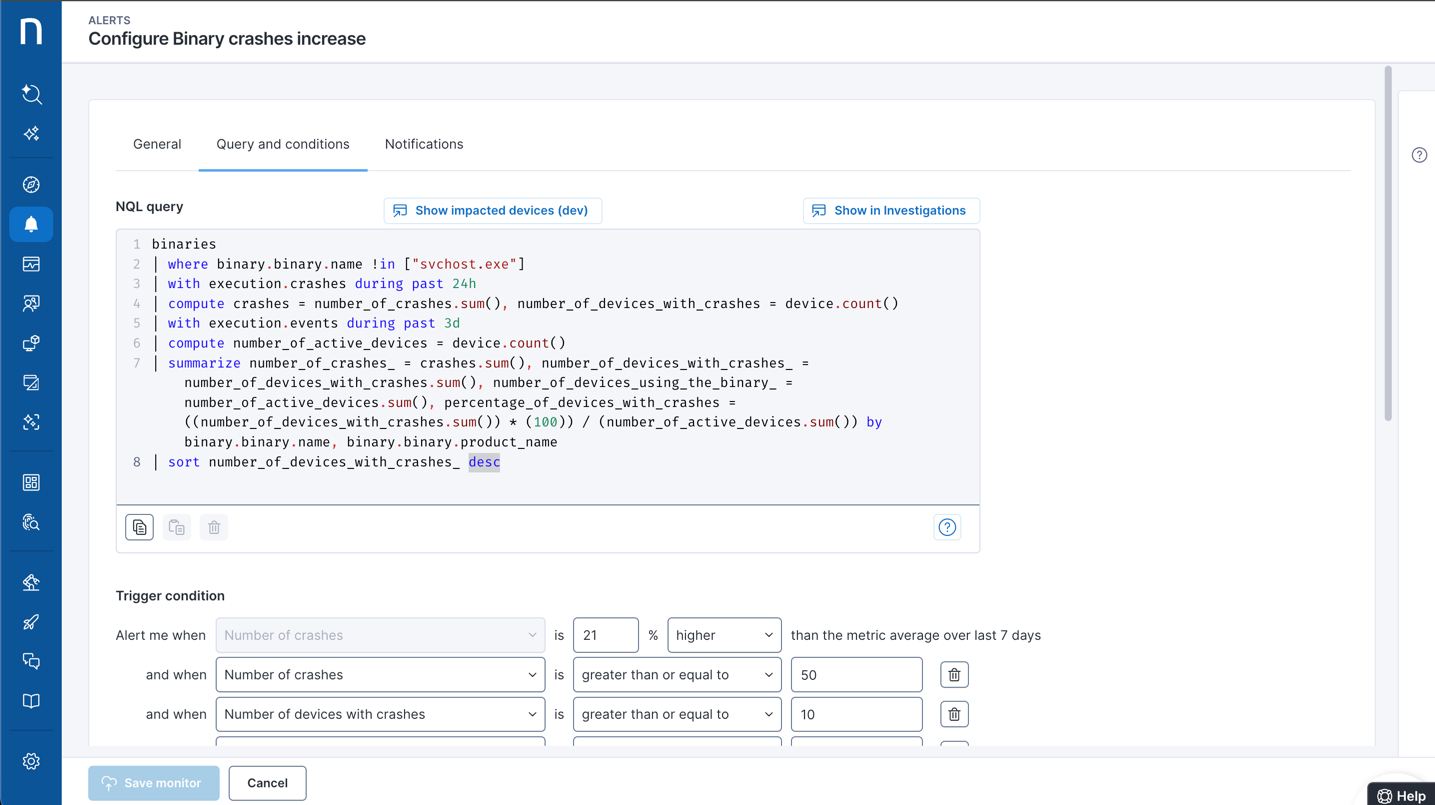Click the copy query icon

[x=139, y=527]
